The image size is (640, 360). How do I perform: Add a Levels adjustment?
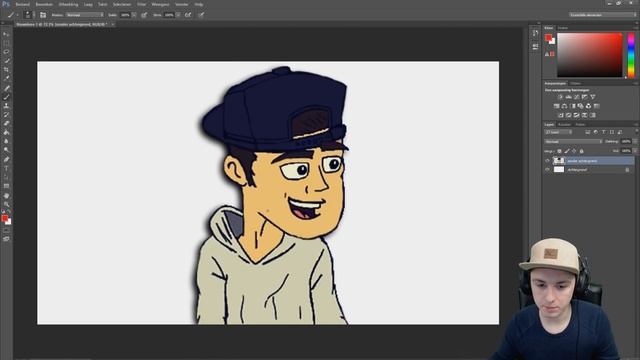point(569,97)
